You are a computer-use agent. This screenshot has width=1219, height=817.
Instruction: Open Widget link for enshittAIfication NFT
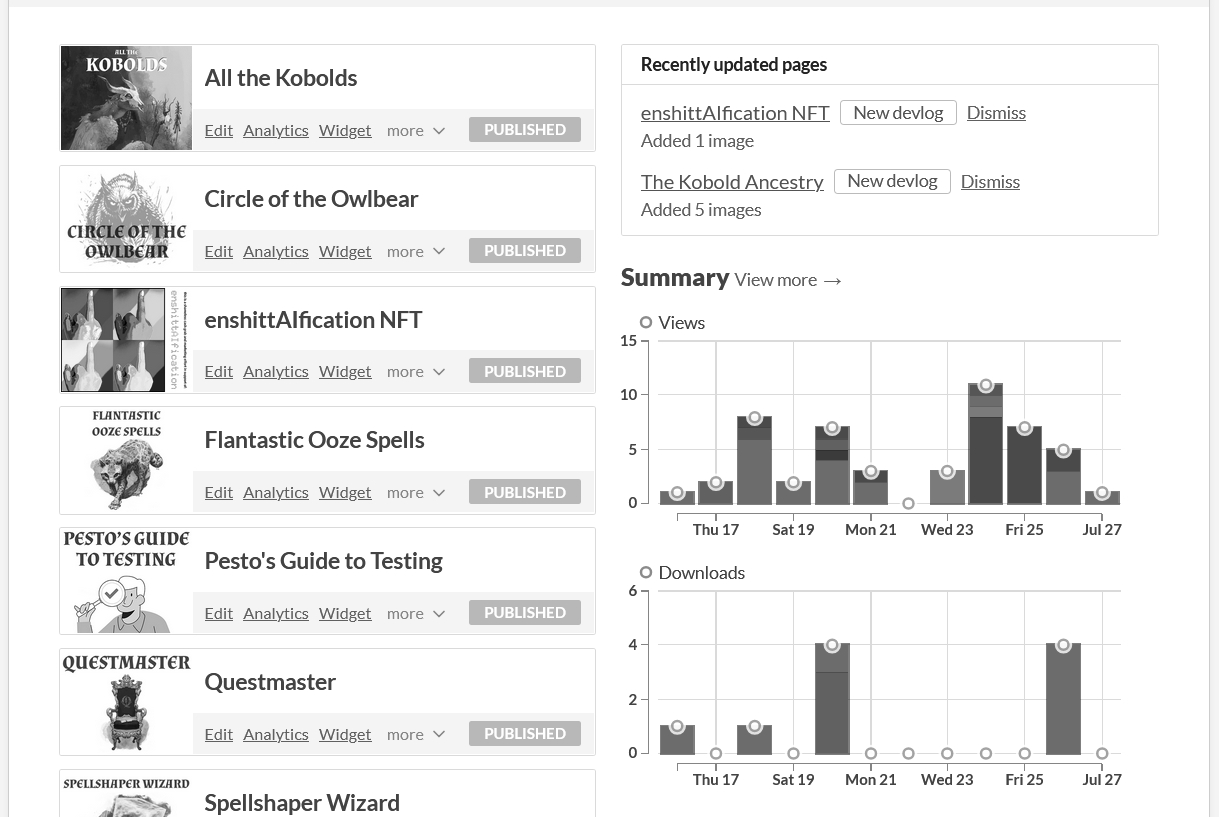click(345, 372)
